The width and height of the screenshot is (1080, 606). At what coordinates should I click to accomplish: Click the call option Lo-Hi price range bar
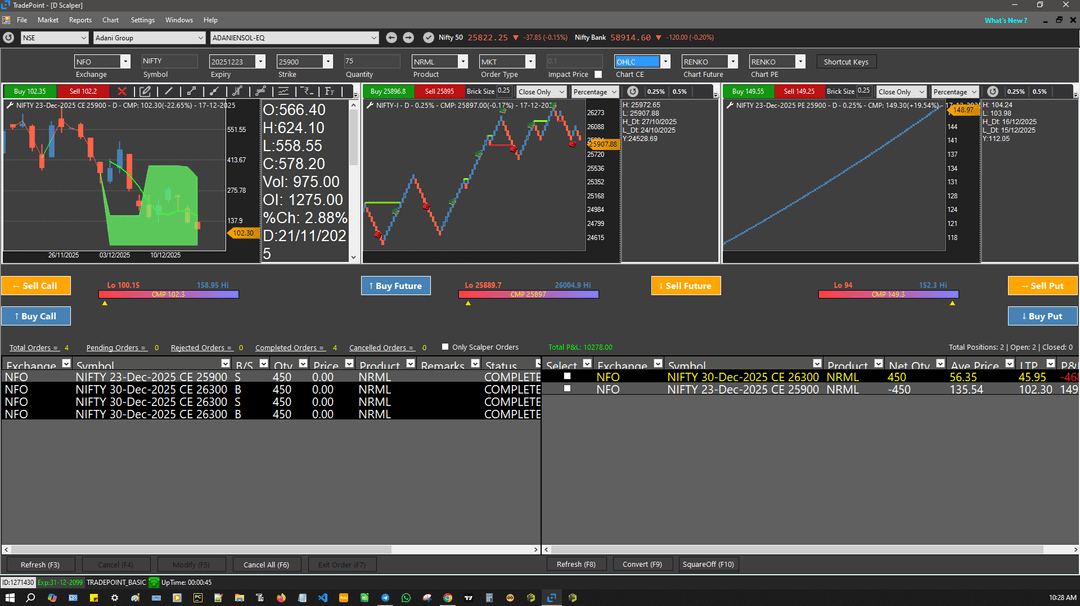169,294
